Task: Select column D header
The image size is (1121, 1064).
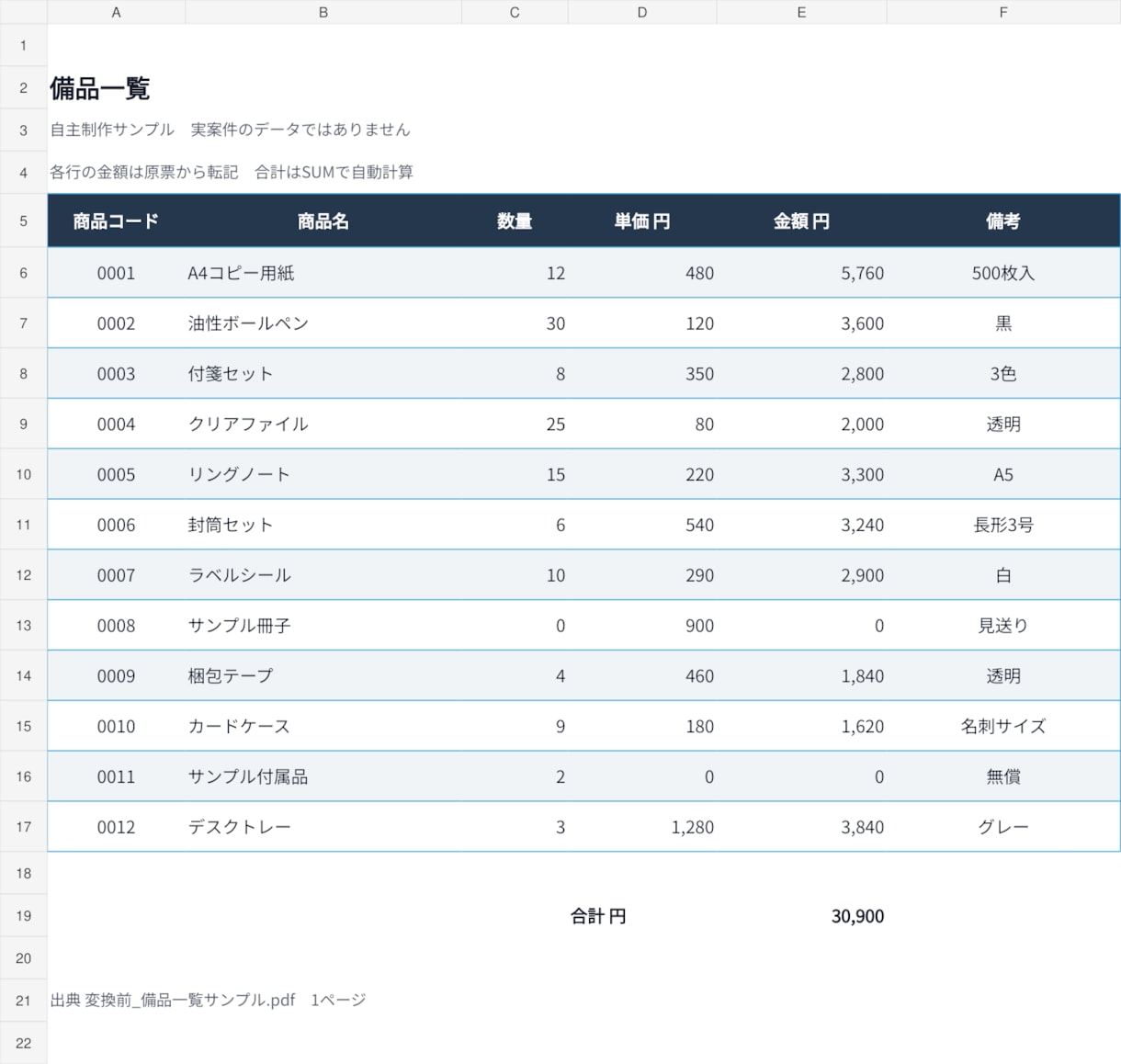Action: click(642, 12)
